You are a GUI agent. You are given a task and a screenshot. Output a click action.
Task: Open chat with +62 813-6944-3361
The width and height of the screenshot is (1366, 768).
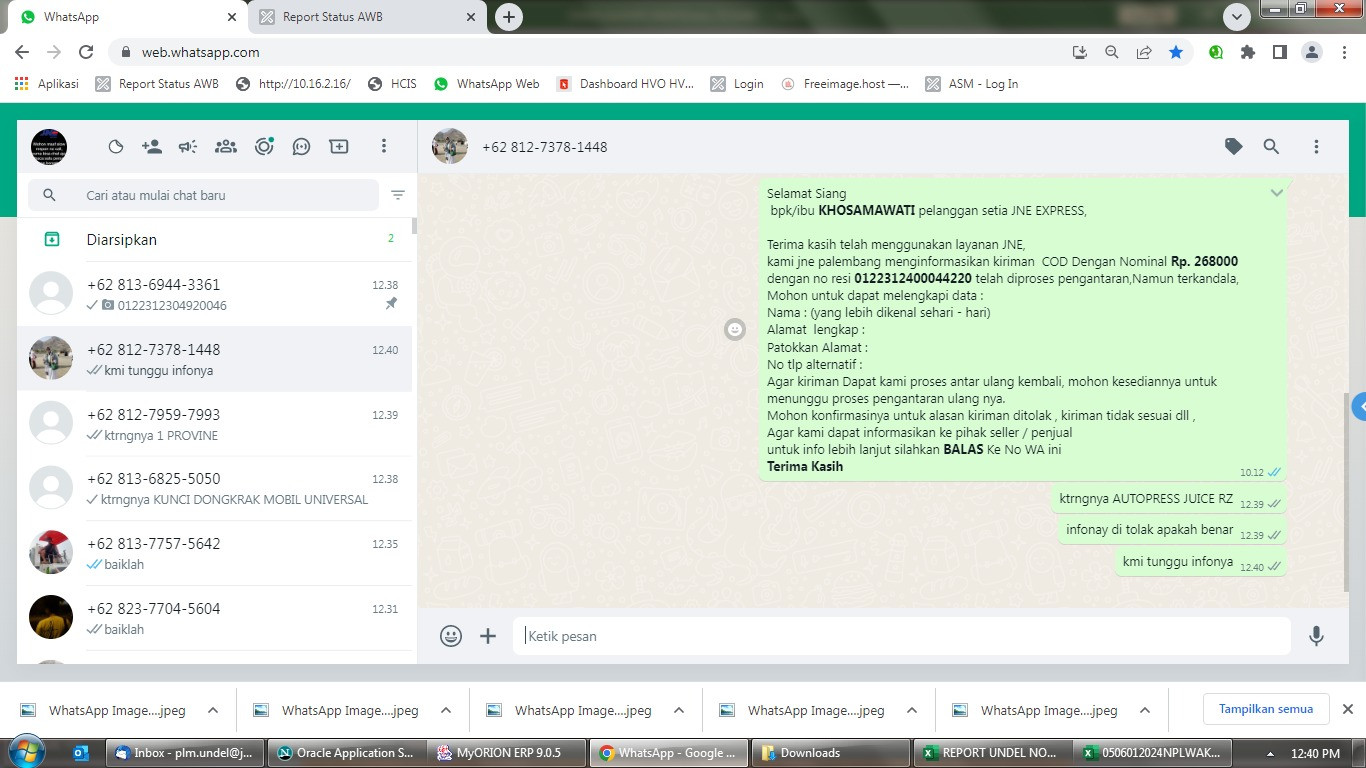tap(215, 294)
